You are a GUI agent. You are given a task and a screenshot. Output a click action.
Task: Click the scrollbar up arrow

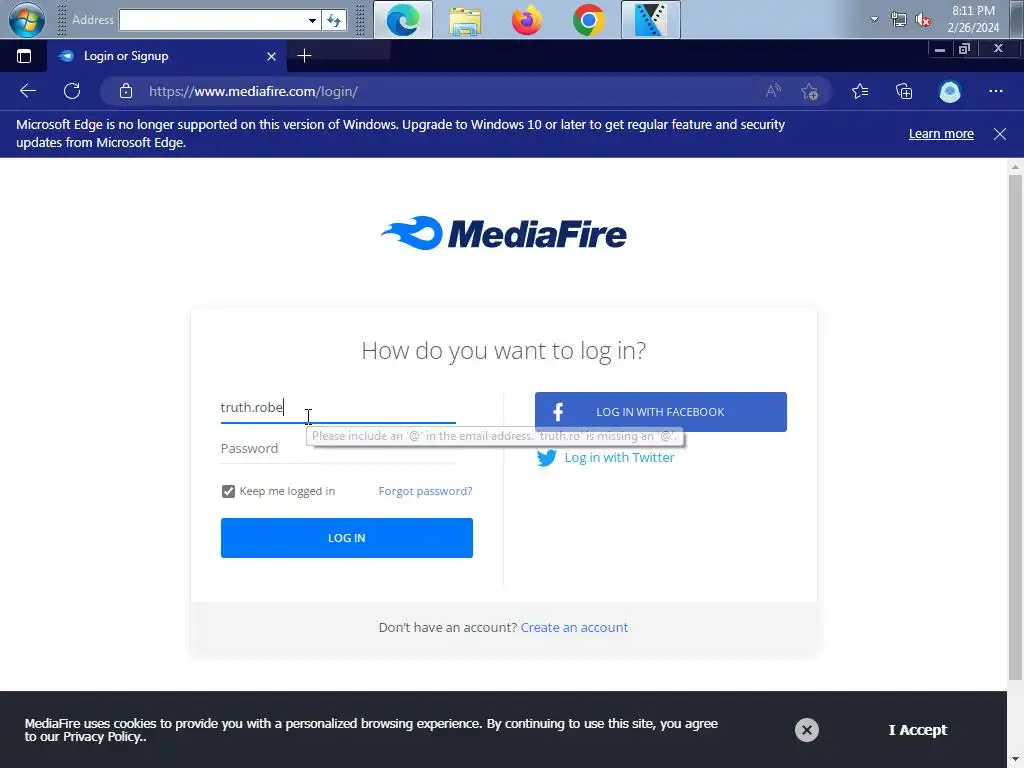click(x=1015, y=167)
